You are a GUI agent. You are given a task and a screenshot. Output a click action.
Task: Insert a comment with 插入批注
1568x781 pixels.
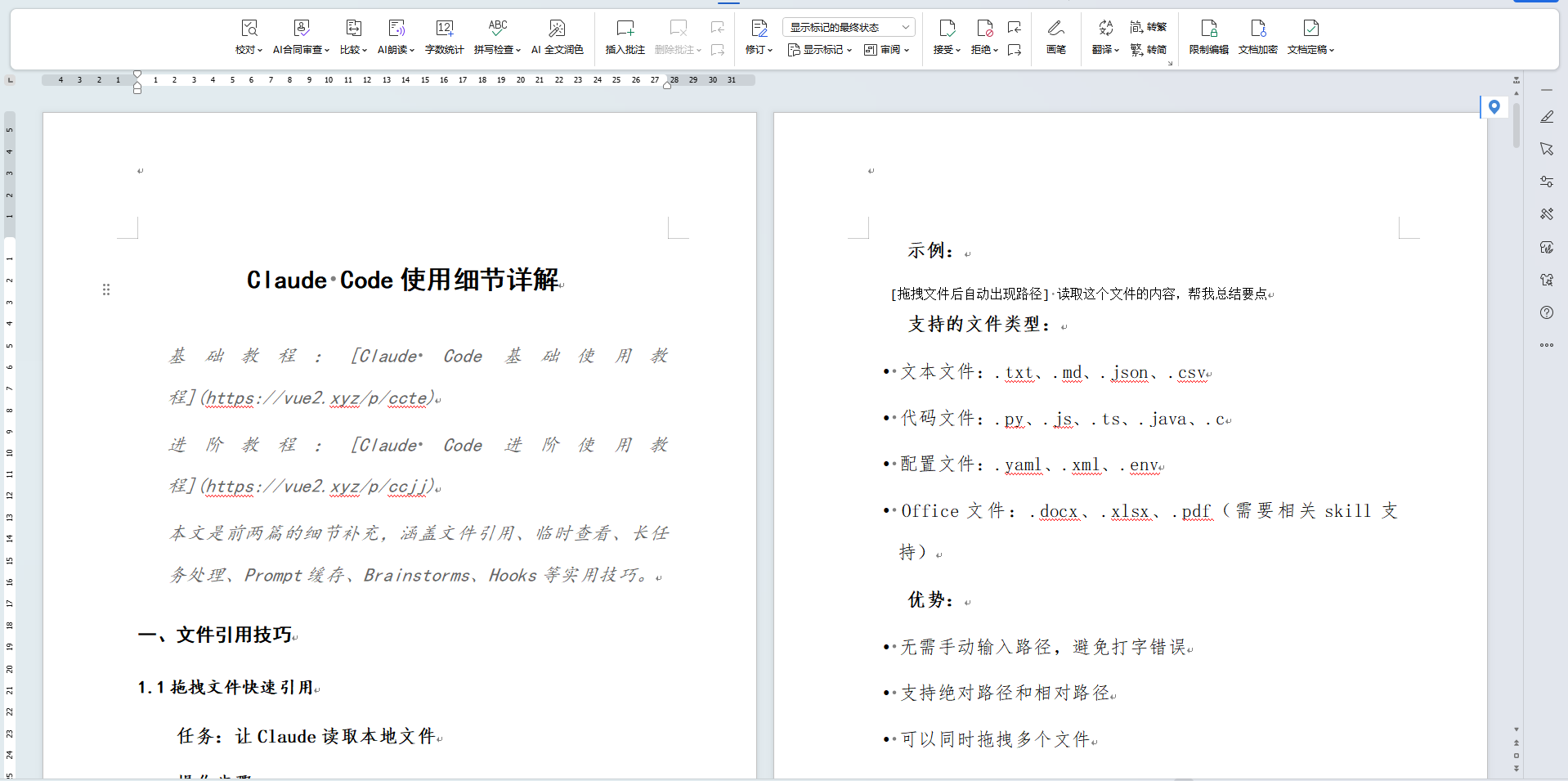point(625,38)
